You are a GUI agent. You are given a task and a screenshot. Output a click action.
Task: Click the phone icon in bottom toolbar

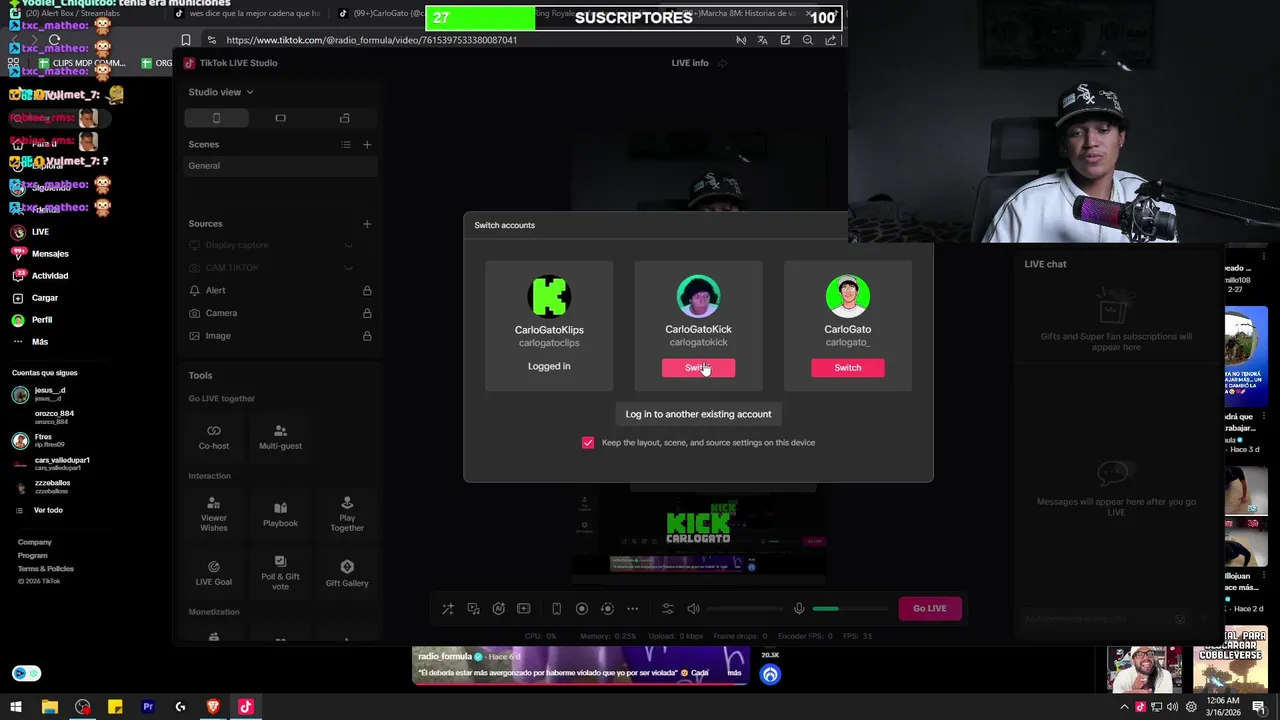556,608
